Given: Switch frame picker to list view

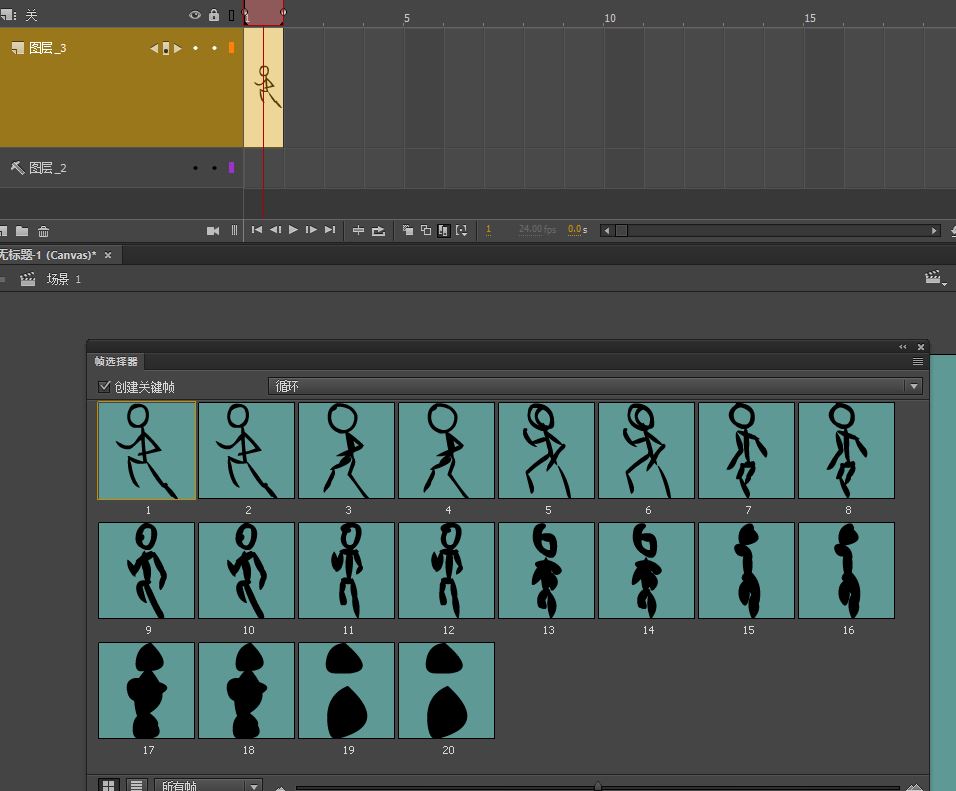Looking at the screenshot, I should pos(135,786).
